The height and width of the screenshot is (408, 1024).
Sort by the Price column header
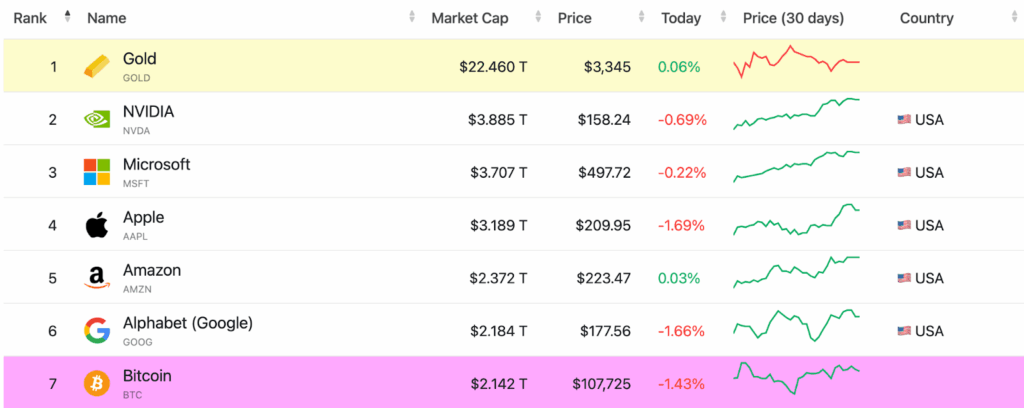(x=575, y=18)
